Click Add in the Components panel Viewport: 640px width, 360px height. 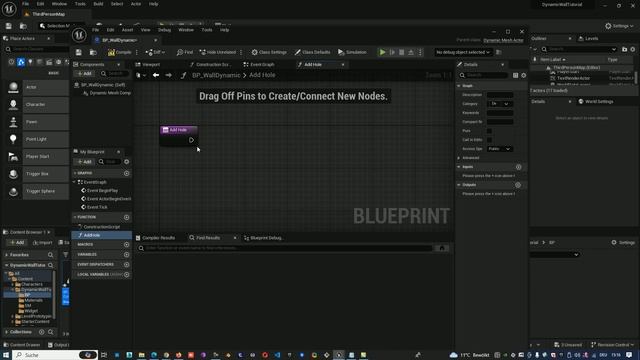click(x=84, y=73)
